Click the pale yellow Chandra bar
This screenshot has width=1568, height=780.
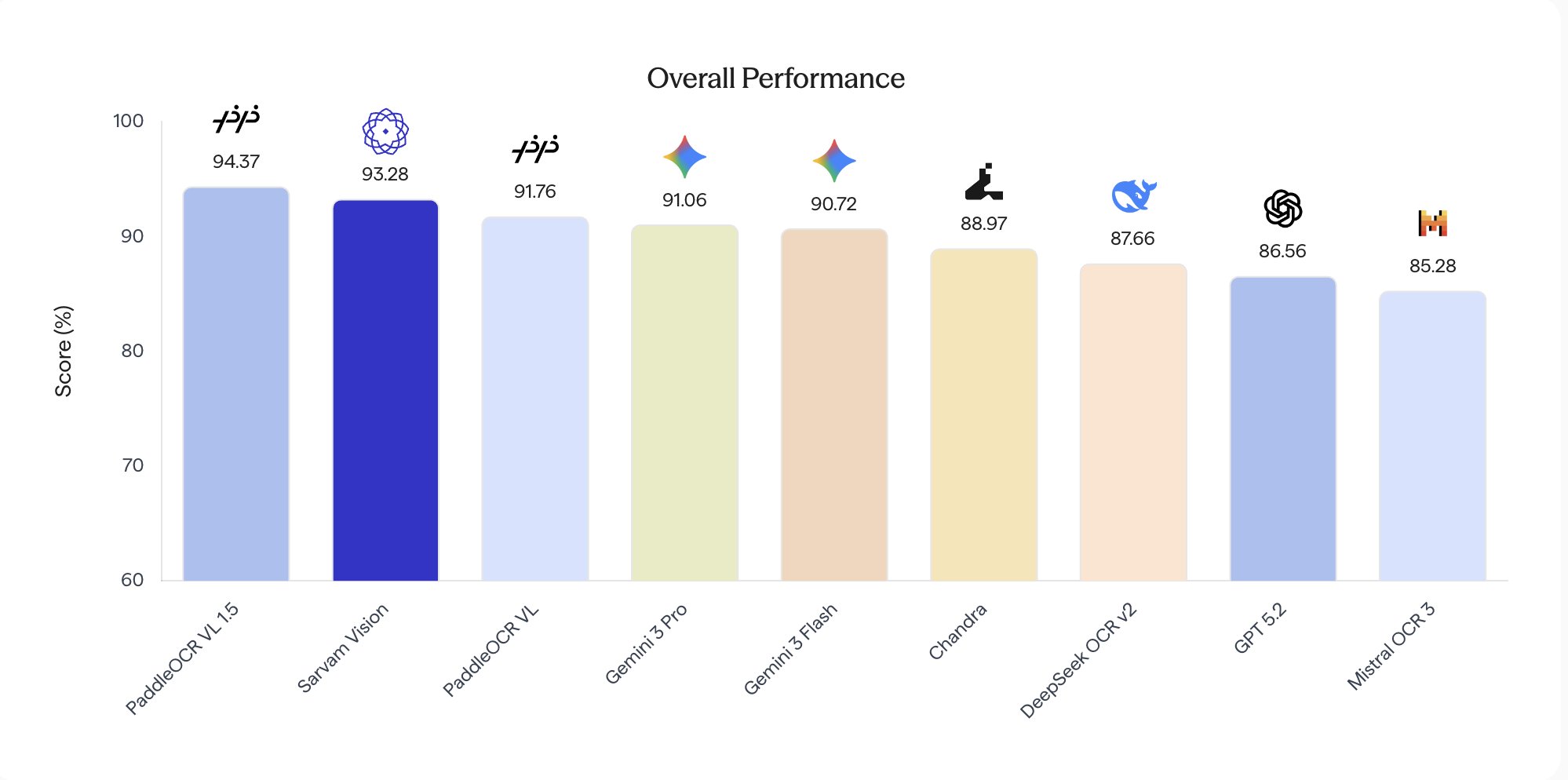[983, 415]
